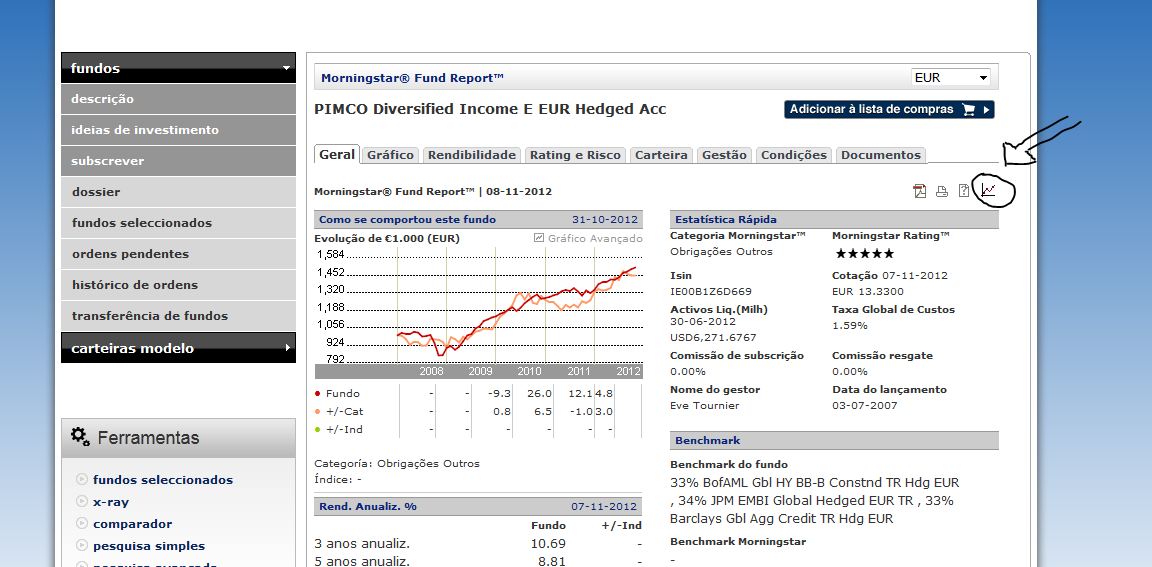Screen dimensions: 1152x567
Task: Select ideias de investimento in sidebar
Action: click(178, 129)
